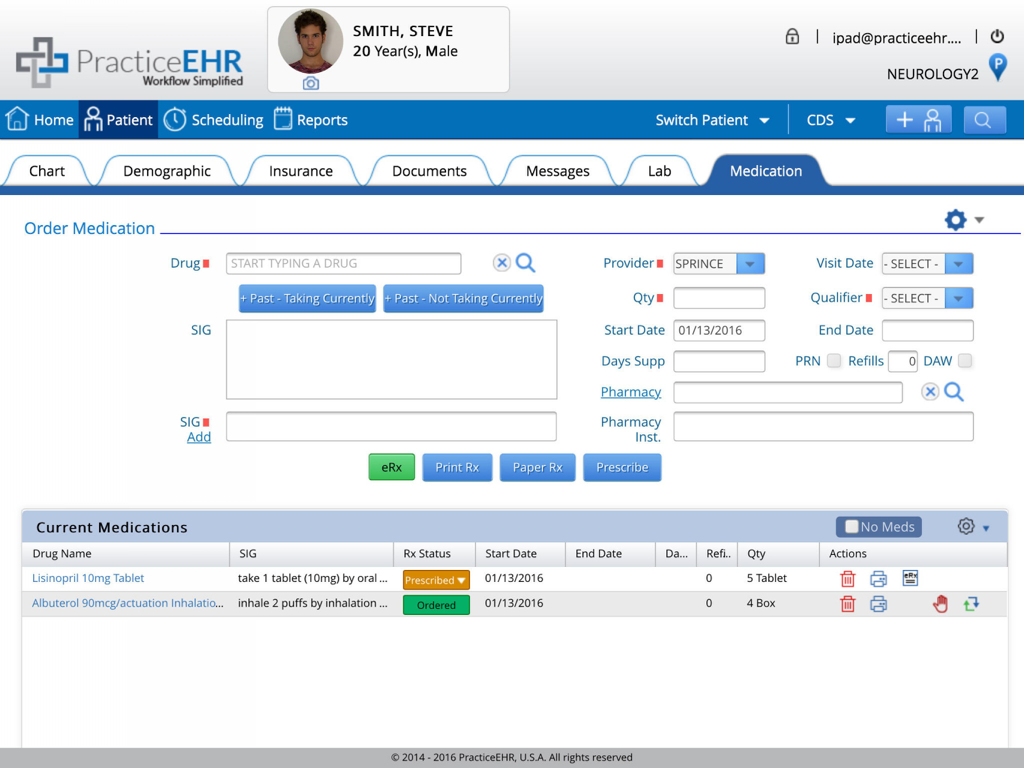
Task: Open the Pharmacy link
Action: pos(630,392)
